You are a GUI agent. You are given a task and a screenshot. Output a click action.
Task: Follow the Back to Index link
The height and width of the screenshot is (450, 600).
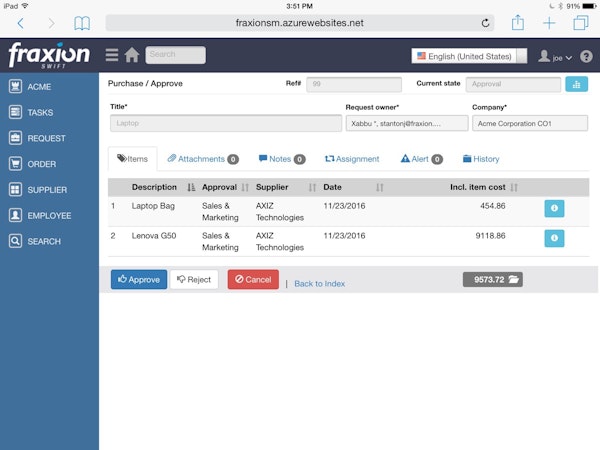click(319, 284)
